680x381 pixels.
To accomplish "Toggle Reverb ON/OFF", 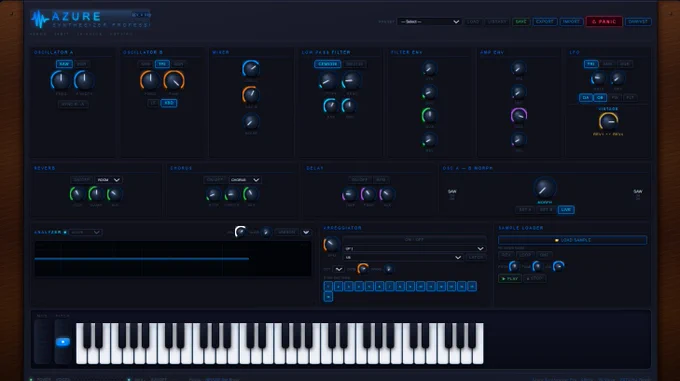I will [81, 180].
